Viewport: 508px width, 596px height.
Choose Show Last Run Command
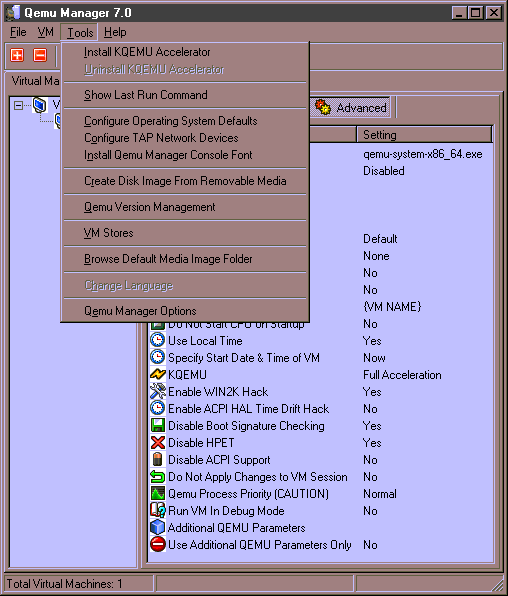185,95
